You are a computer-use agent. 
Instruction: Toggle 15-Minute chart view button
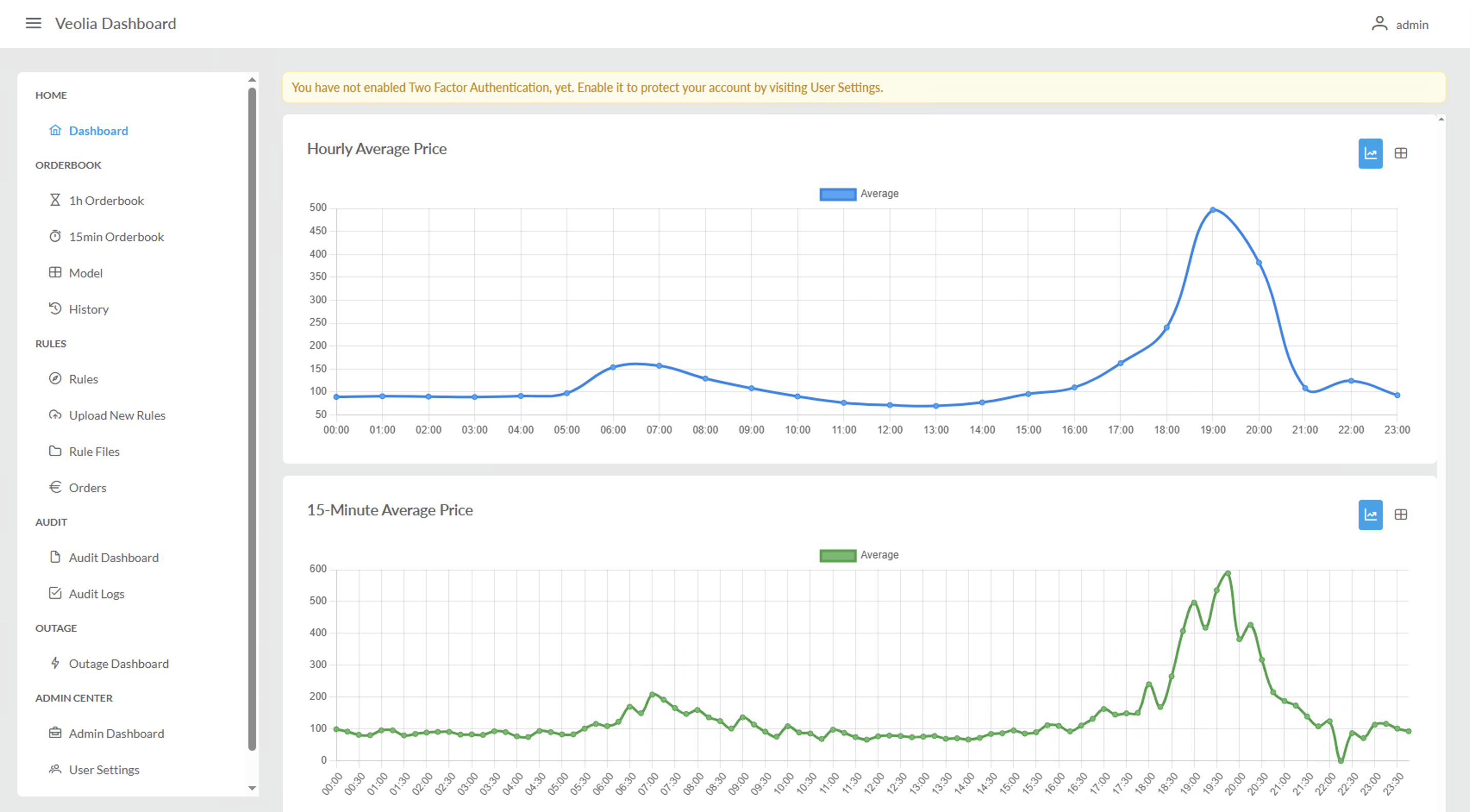pos(1370,514)
